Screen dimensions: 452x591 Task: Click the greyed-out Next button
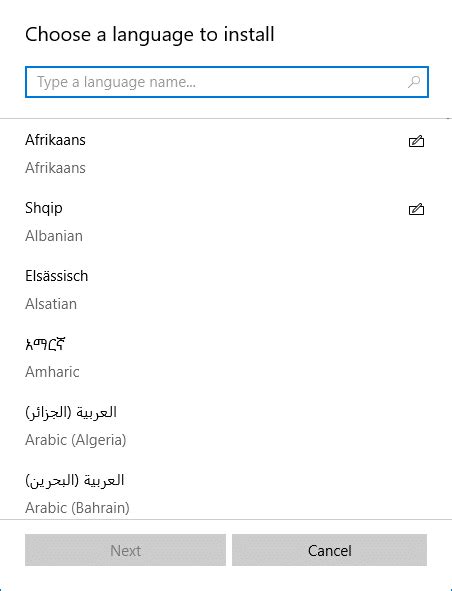126,550
